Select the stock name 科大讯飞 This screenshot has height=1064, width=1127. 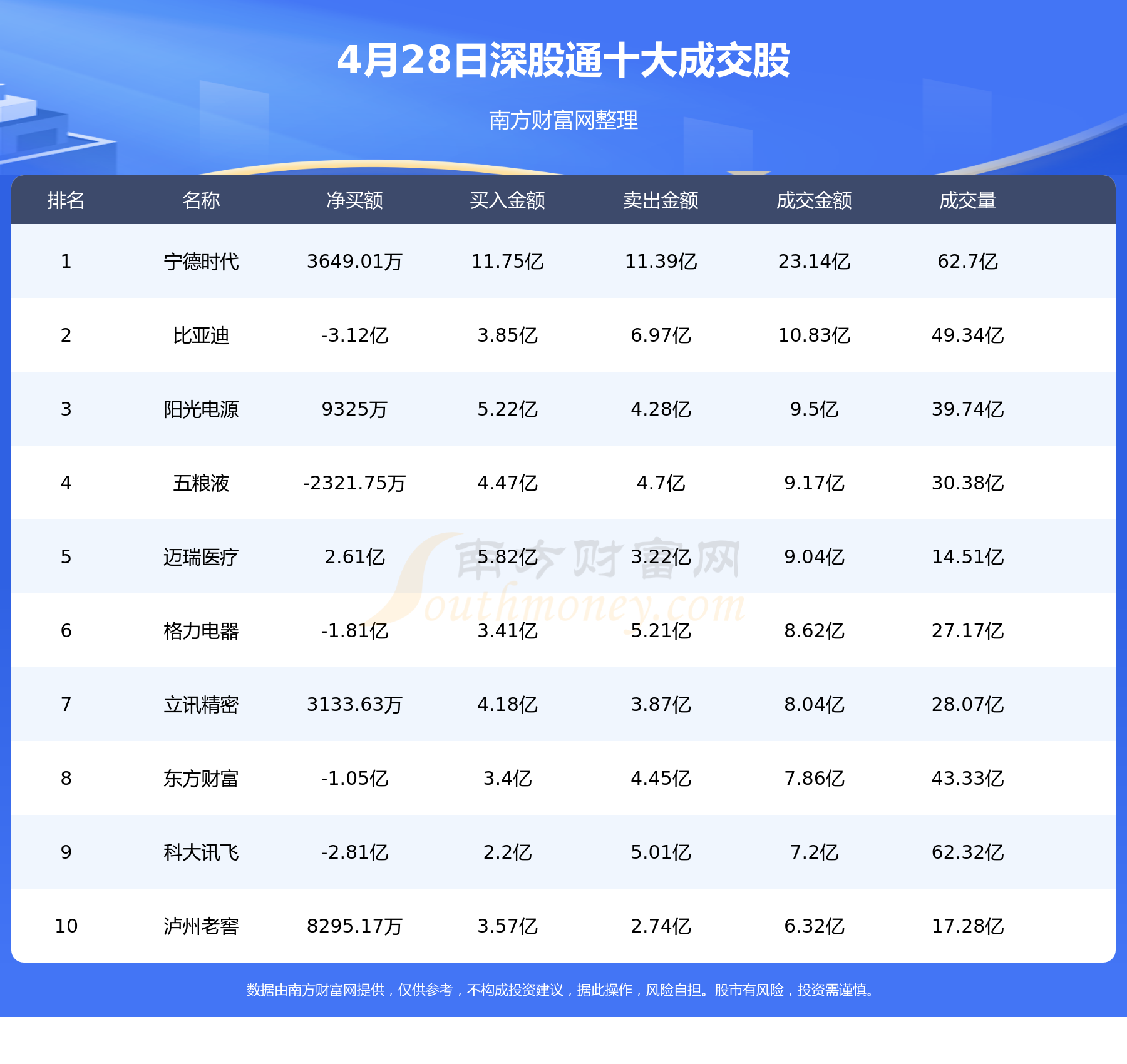pyautogui.click(x=201, y=852)
